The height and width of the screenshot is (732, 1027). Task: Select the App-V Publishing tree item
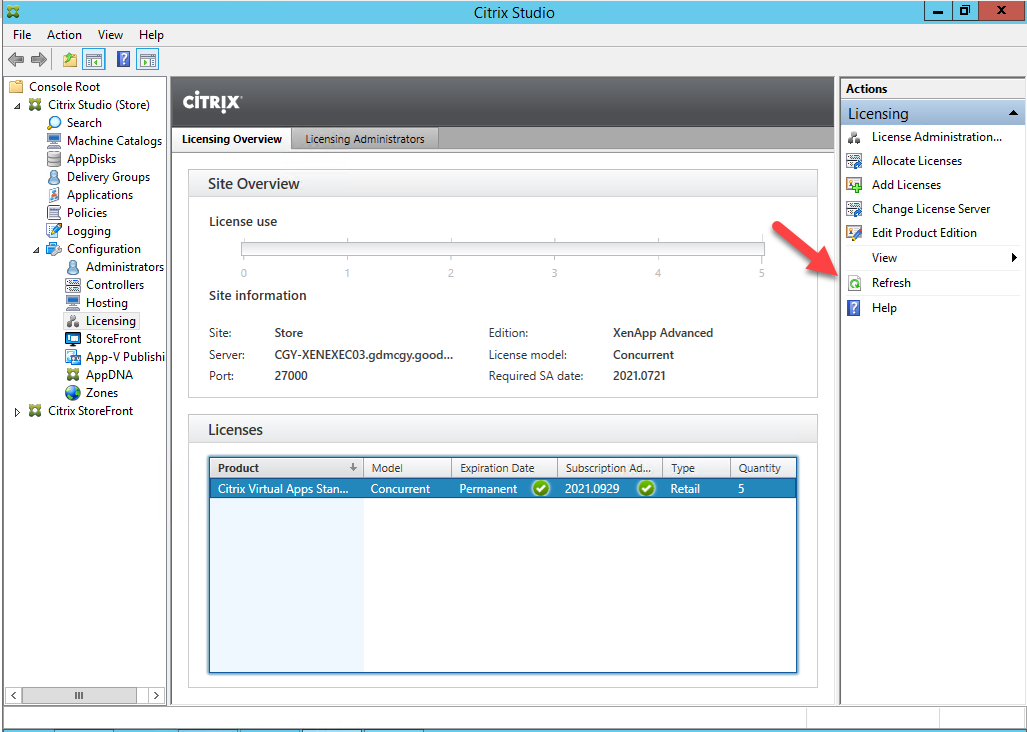tap(125, 357)
